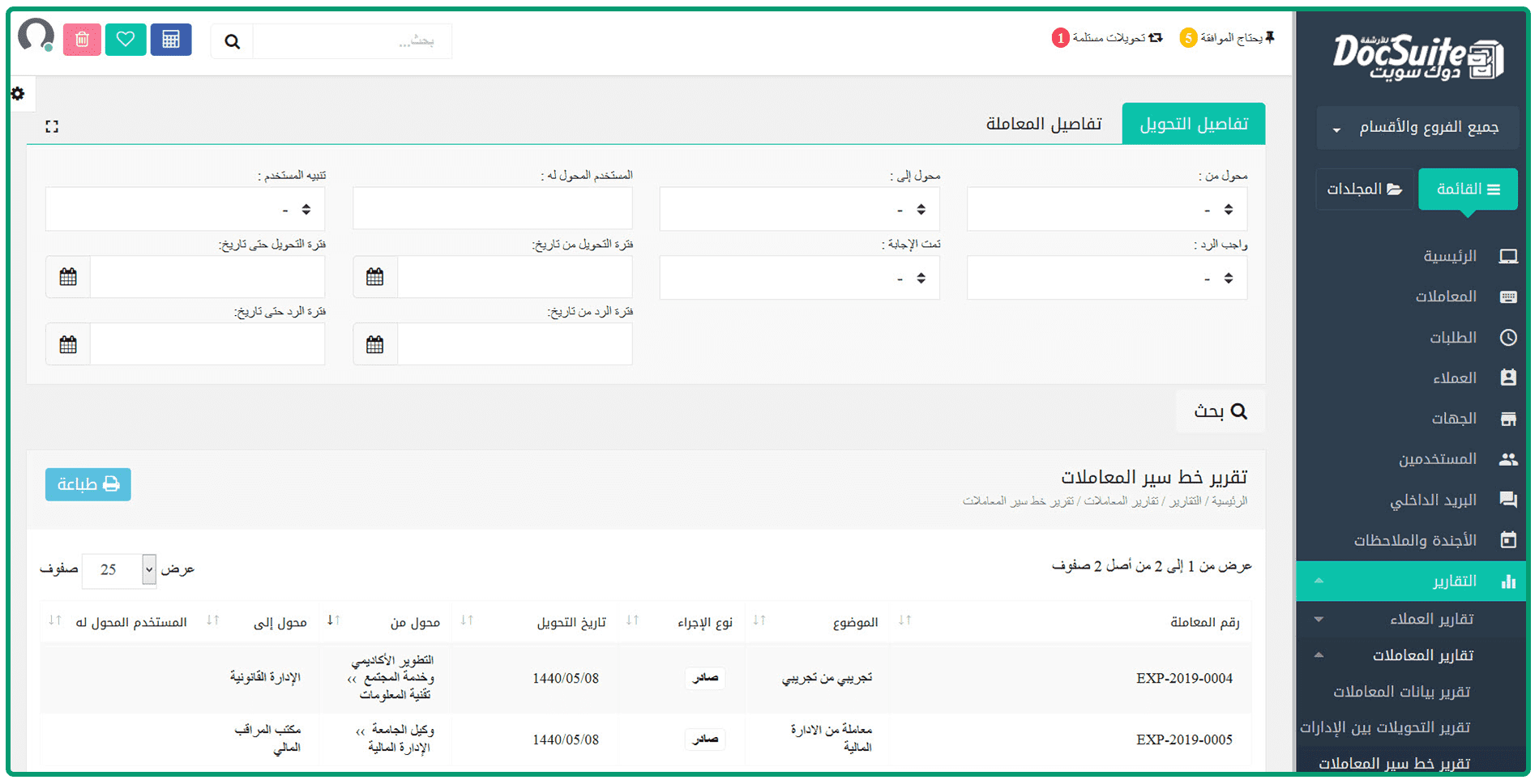Click the search magnifier icon in top bar
This screenshot has width=1539, height=784.
tap(232, 41)
